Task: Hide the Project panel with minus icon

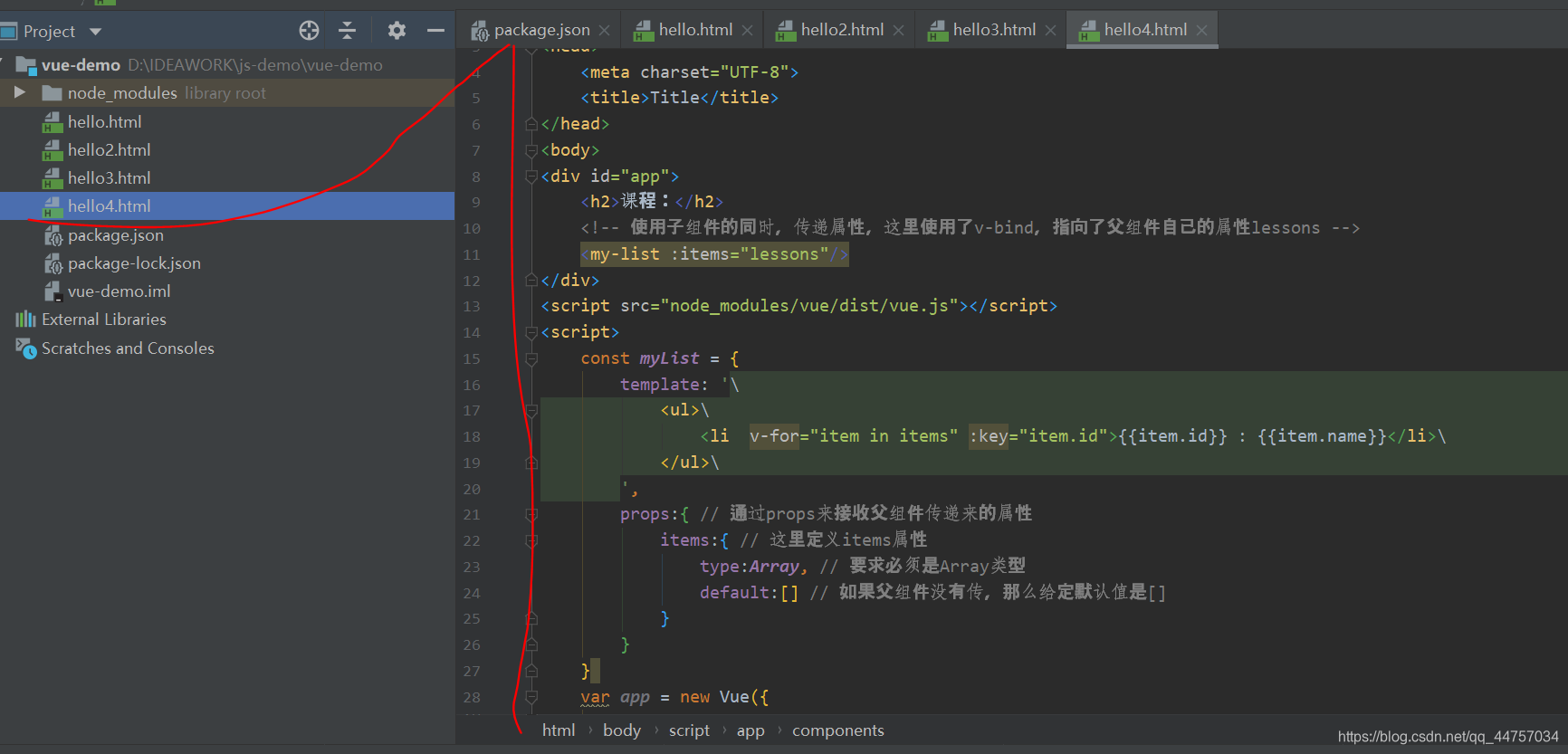Action: (435, 31)
